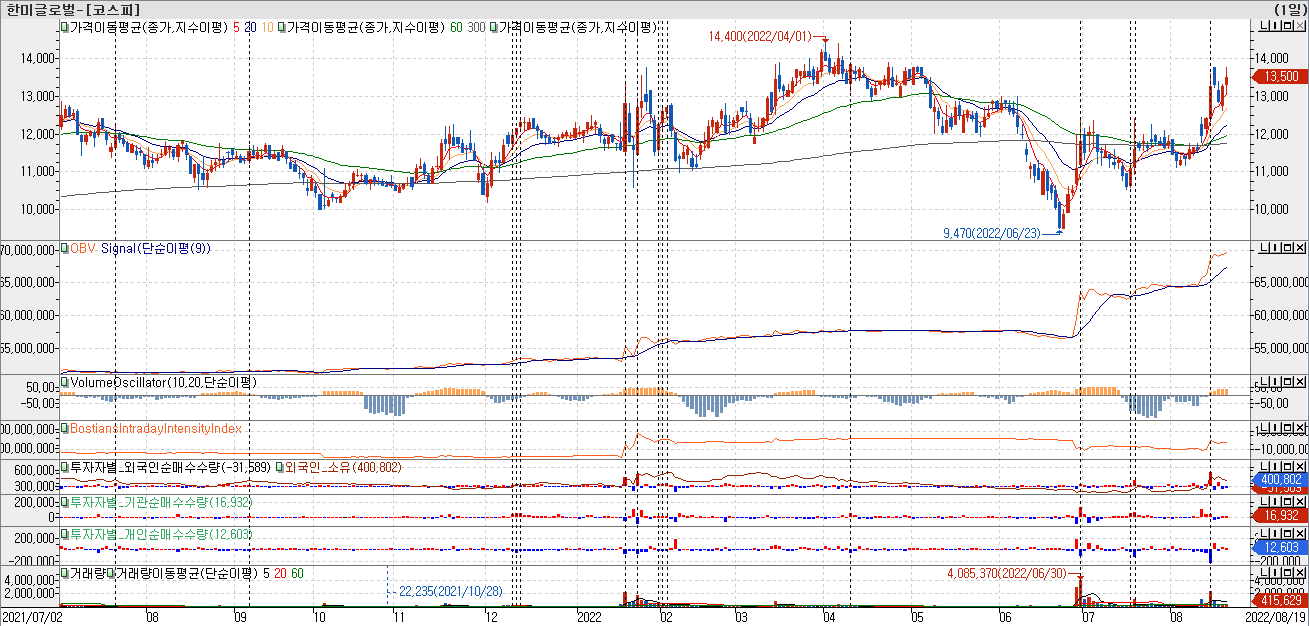Click L-shaped icon on BostiansIntradayIntensityIndex panel
Screen dimensions: 1309x626
(x=1264, y=428)
